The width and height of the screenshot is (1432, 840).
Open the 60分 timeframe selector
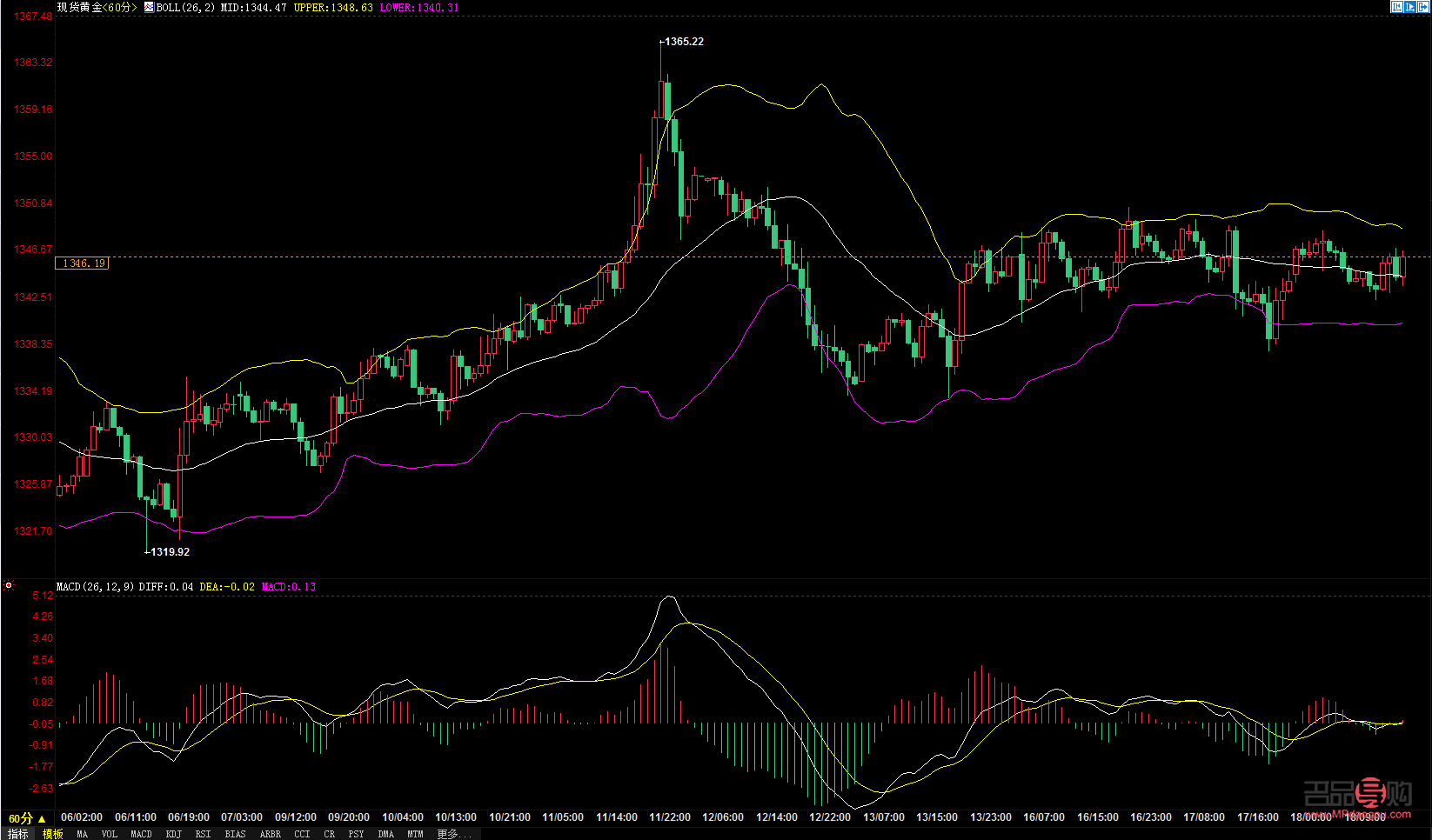[x=27, y=818]
